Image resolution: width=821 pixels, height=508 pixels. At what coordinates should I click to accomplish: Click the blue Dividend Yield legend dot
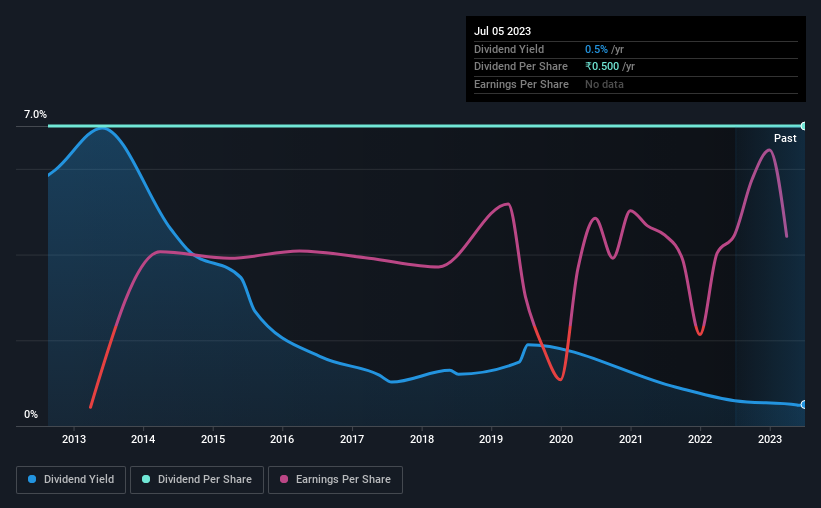(x=32, y=479)
